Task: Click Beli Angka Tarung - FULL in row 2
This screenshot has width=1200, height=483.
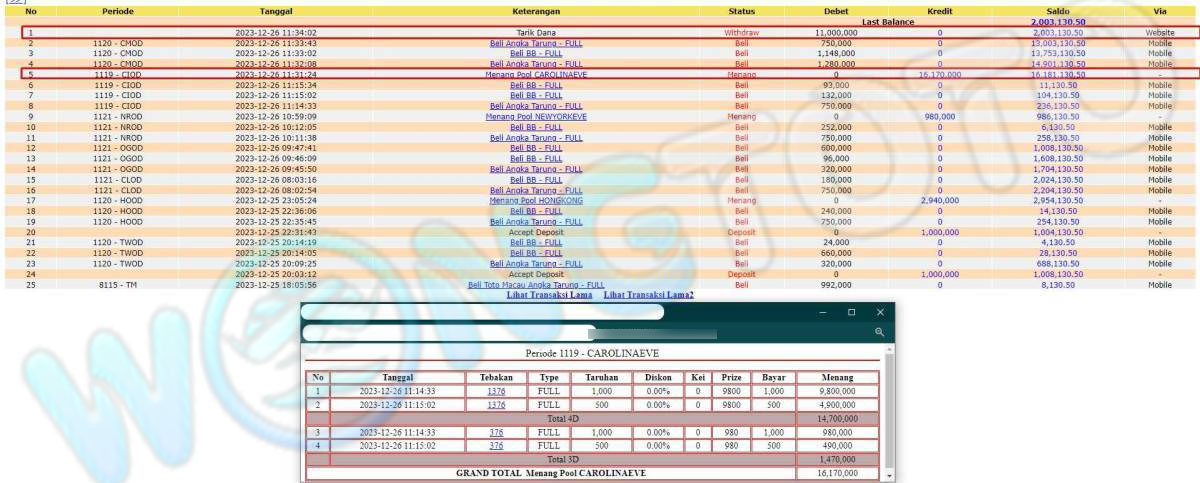Action: (x=536, y=43)
